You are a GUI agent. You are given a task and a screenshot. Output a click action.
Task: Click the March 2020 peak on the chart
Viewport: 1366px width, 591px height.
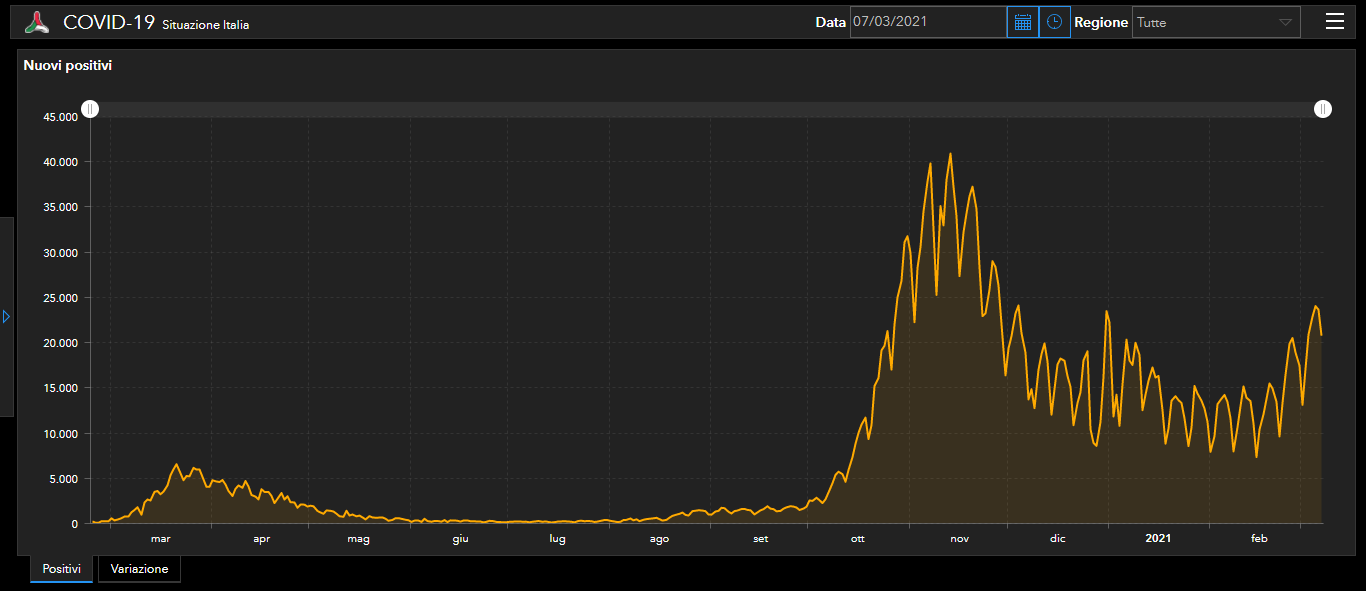click(177, 465)
